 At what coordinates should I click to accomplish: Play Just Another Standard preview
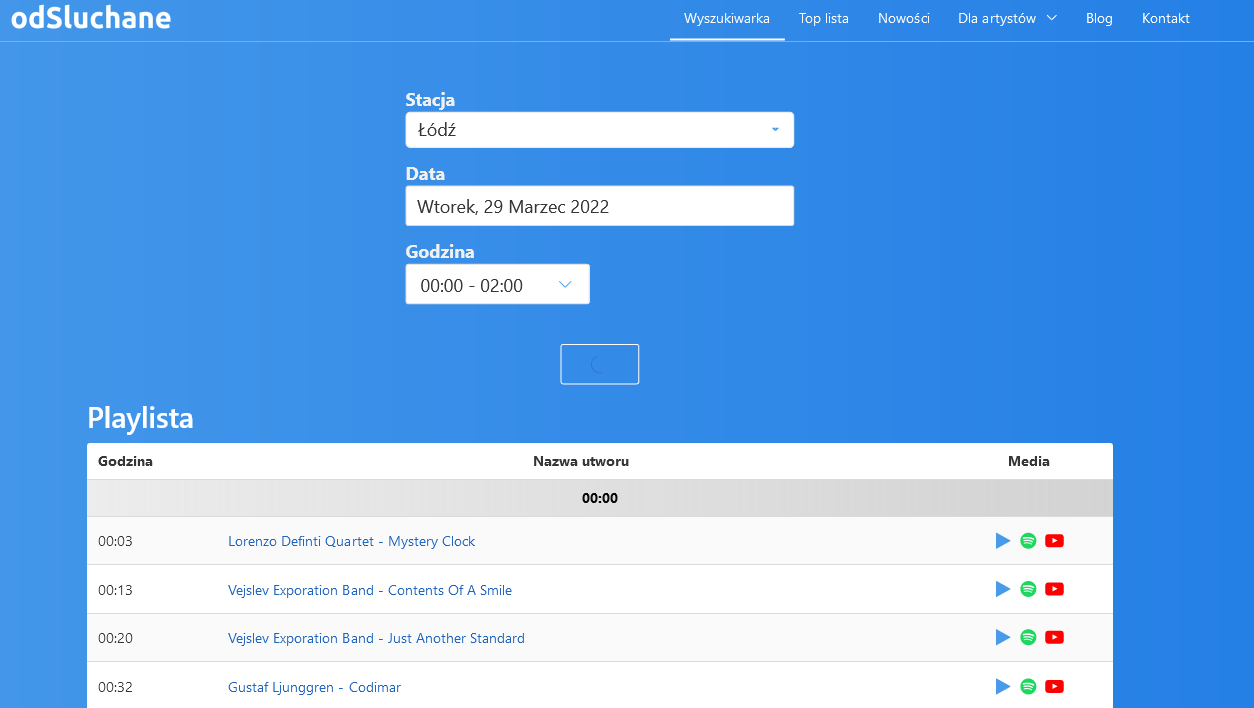click(x=1003, y=637)
